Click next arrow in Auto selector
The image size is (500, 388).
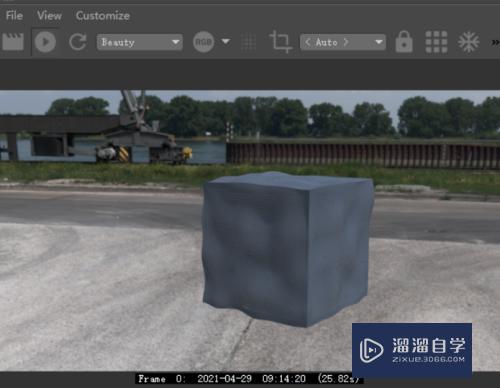[x=346, y=42]
